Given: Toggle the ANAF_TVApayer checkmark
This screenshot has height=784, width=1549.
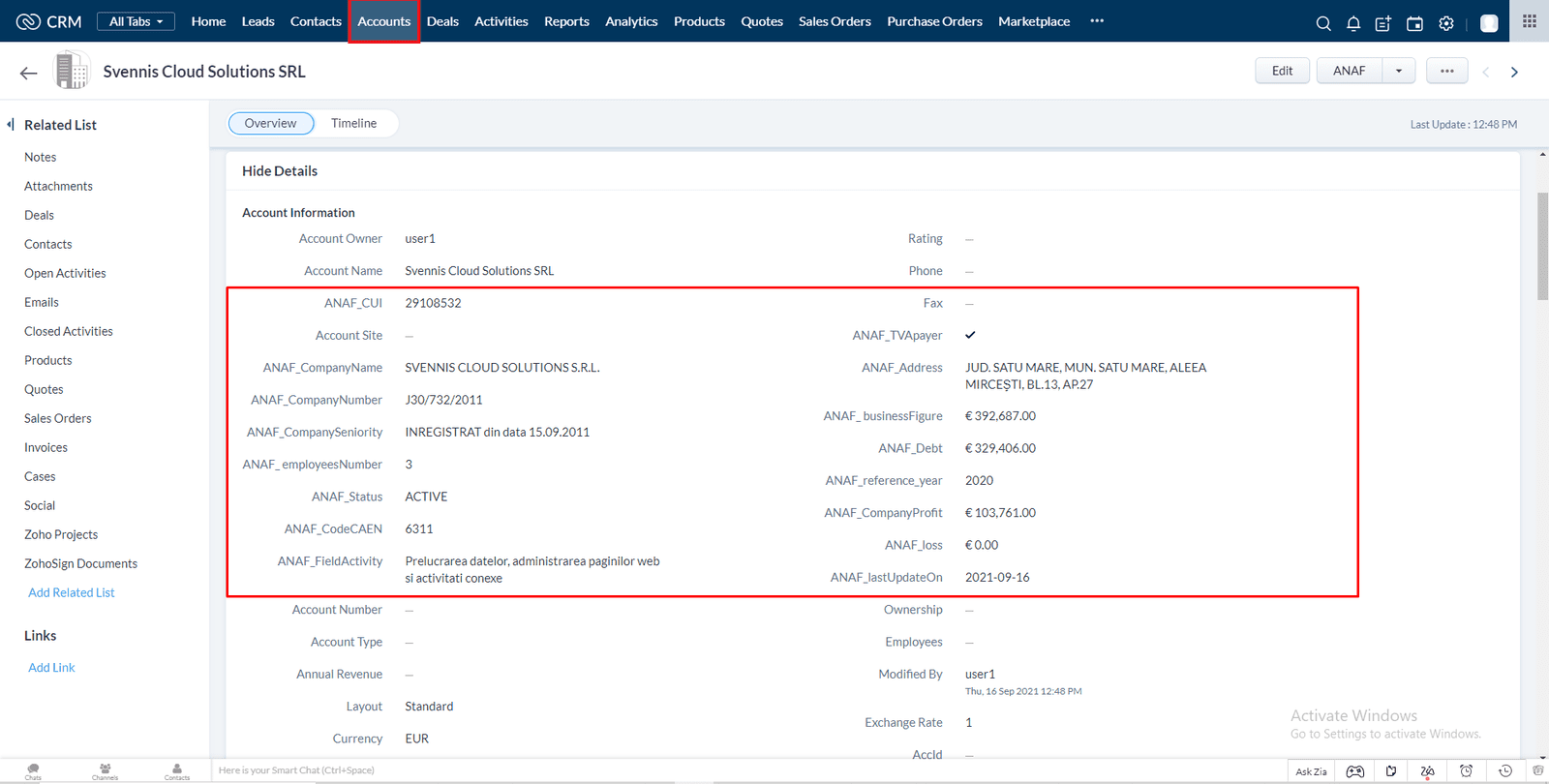Looking at the screenshot, I should [x=970, y=335].
